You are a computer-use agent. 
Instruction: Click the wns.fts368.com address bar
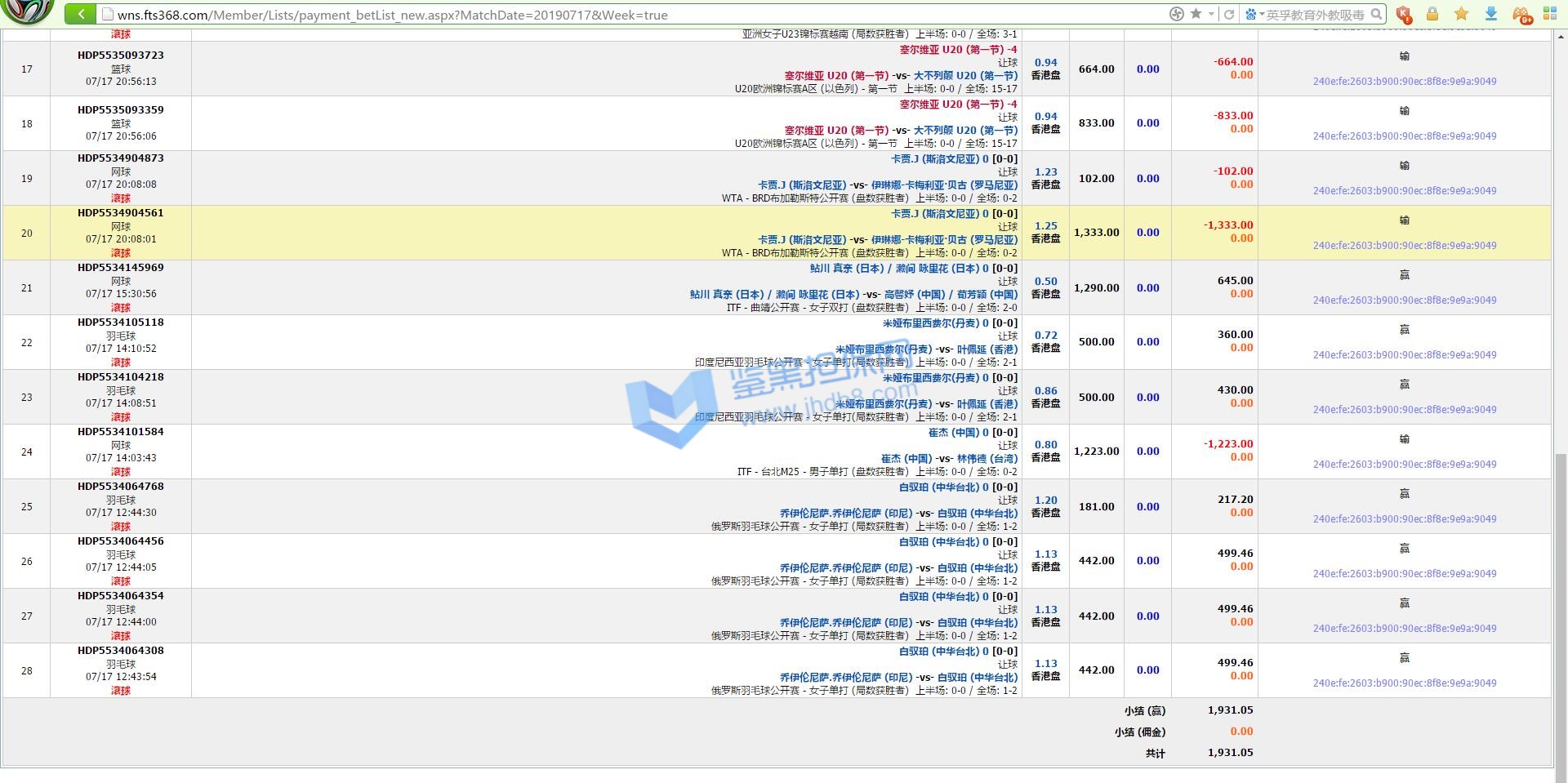[x=572, y=15]
